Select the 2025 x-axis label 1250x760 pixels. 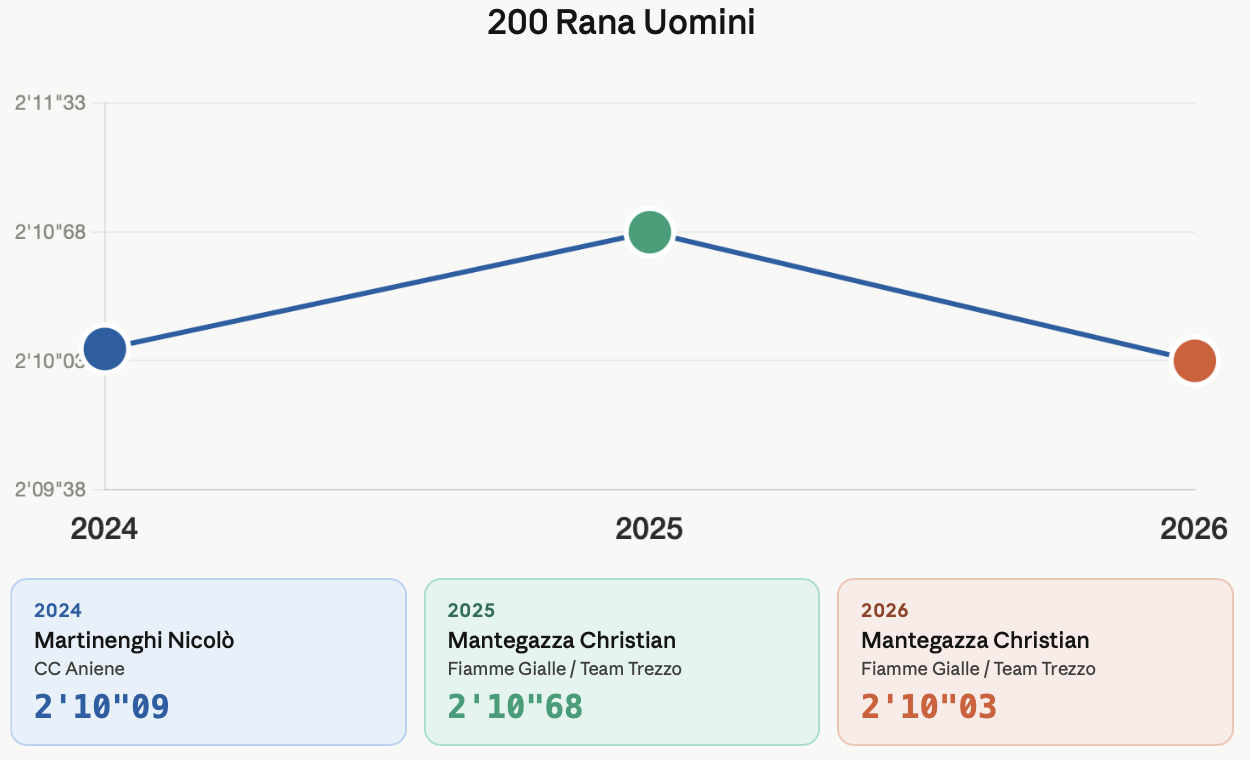pos(649,528)
